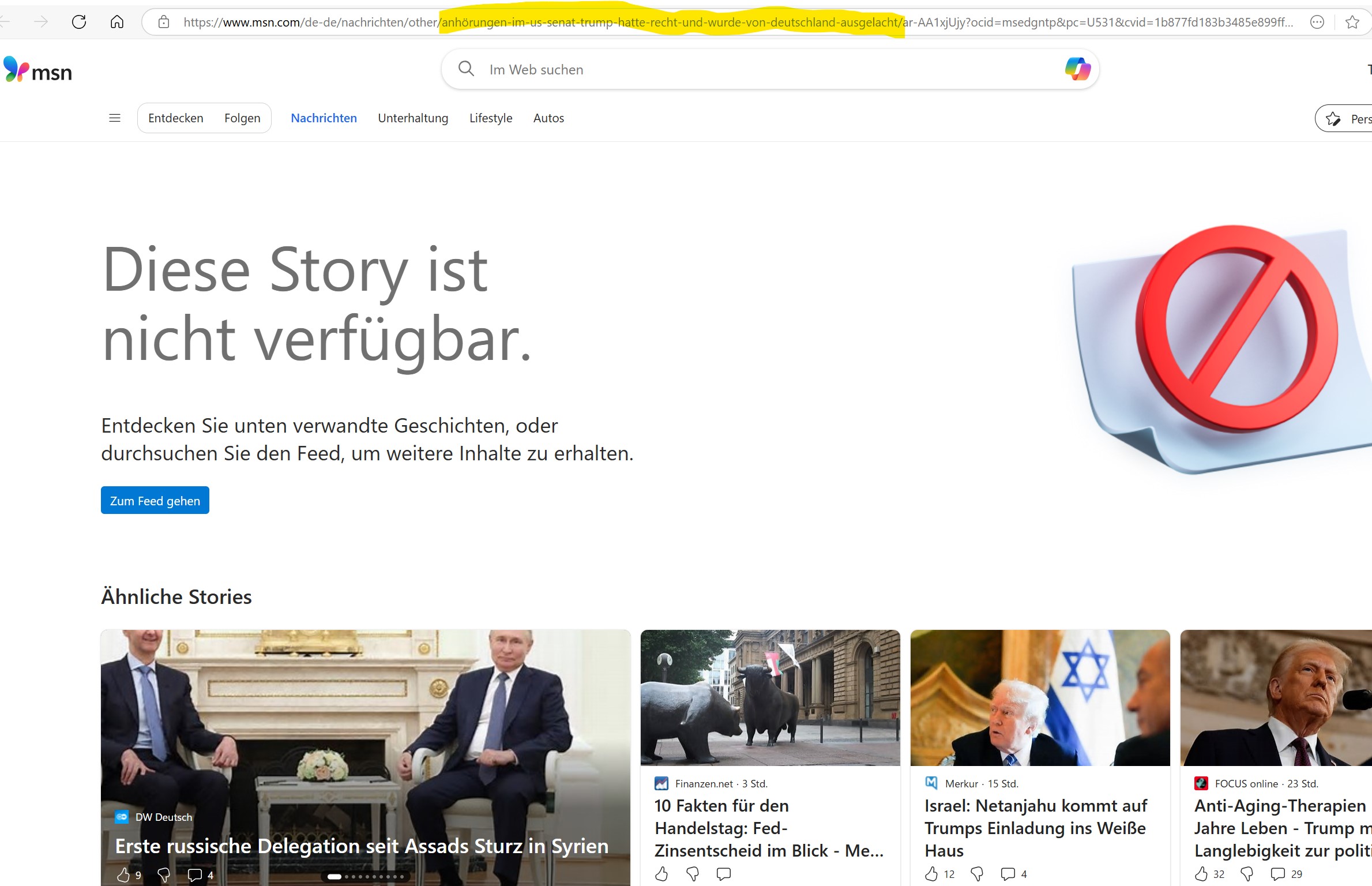This screenshot has height=886, width=1372.
Task: Open the bull and bear statue thumbnail
Action: pyautogui.click(x=770, y=697)
